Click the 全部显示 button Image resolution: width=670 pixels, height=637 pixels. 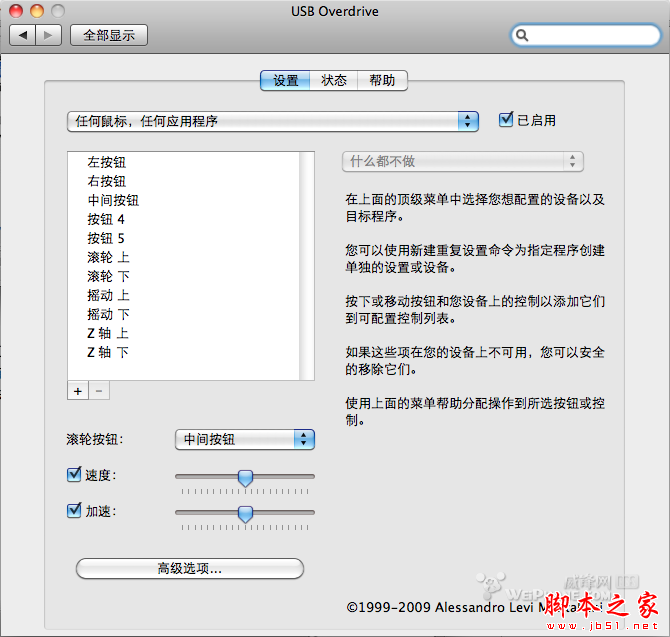click(x=109, y=35)
